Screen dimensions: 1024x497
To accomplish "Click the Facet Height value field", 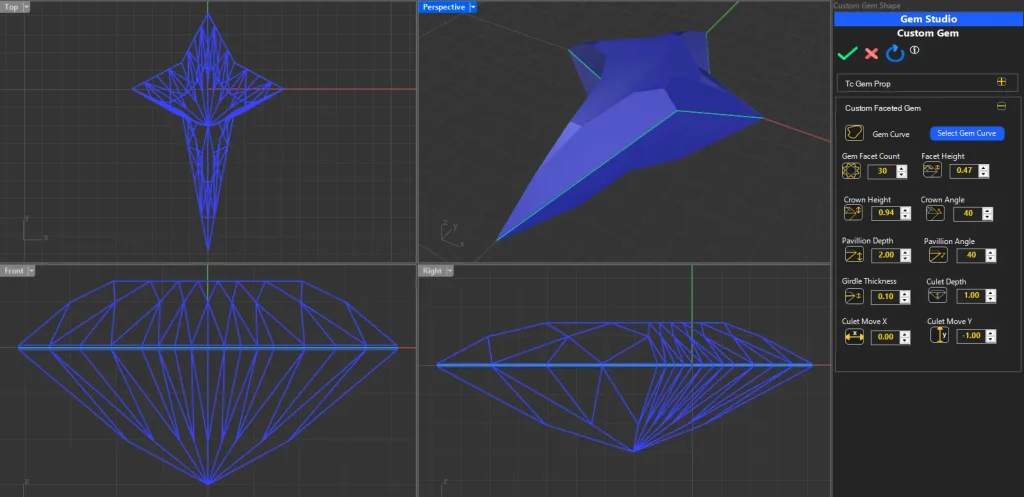I will tap(964, 171).
